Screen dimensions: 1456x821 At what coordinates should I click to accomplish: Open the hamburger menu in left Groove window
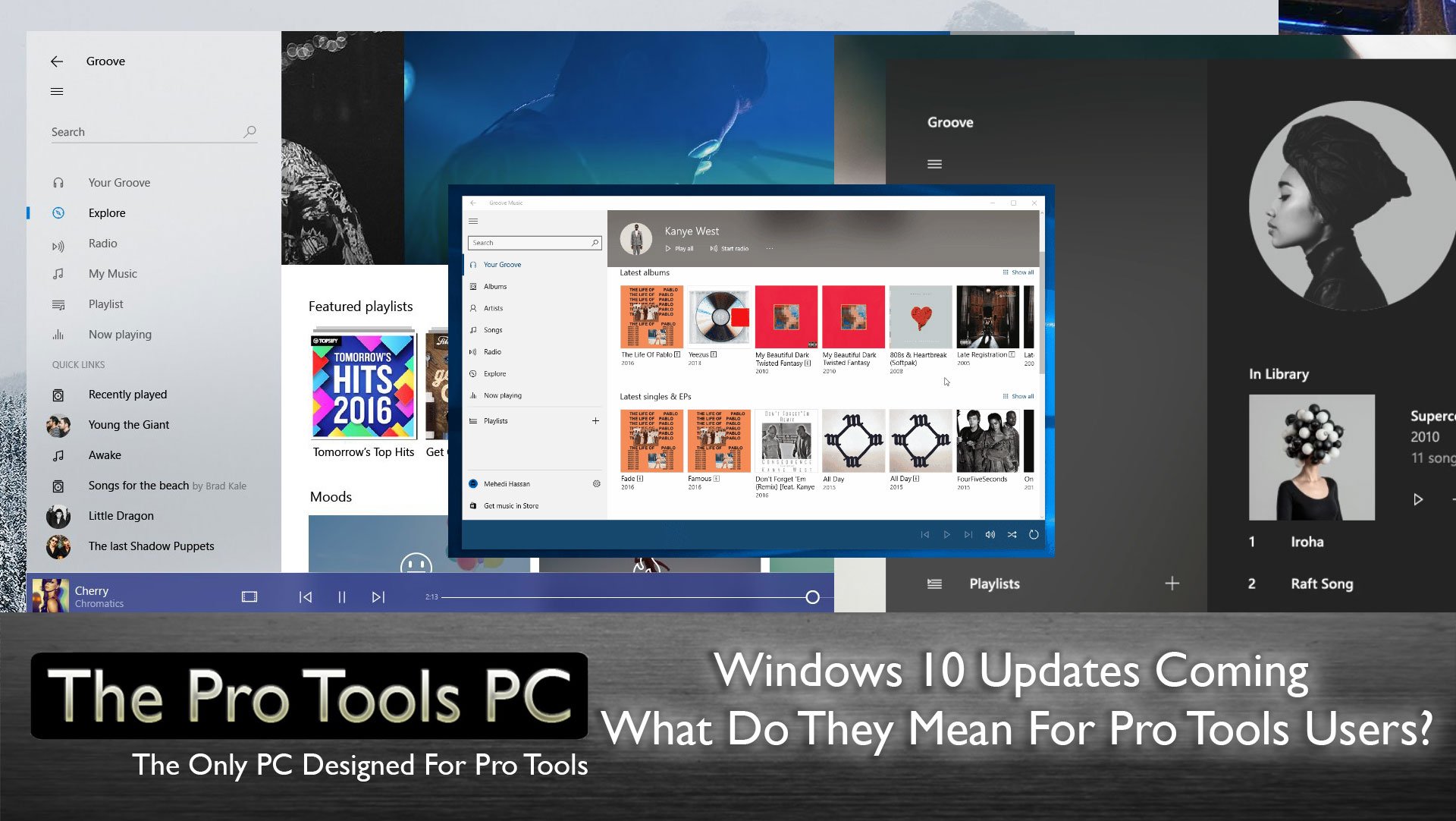pyautogui.click(x=57, y=92)
